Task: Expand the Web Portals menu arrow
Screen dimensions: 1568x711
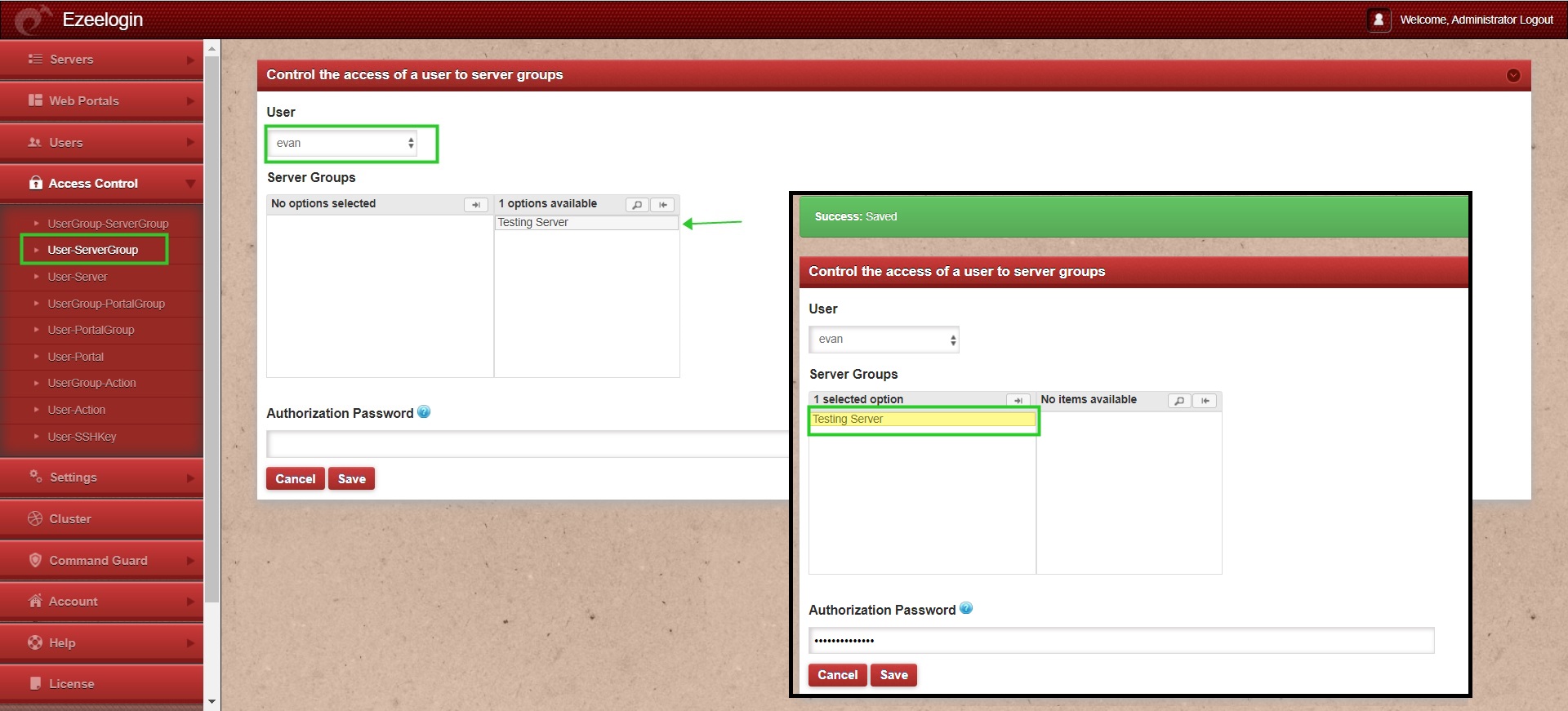Action: coord(190,101)
